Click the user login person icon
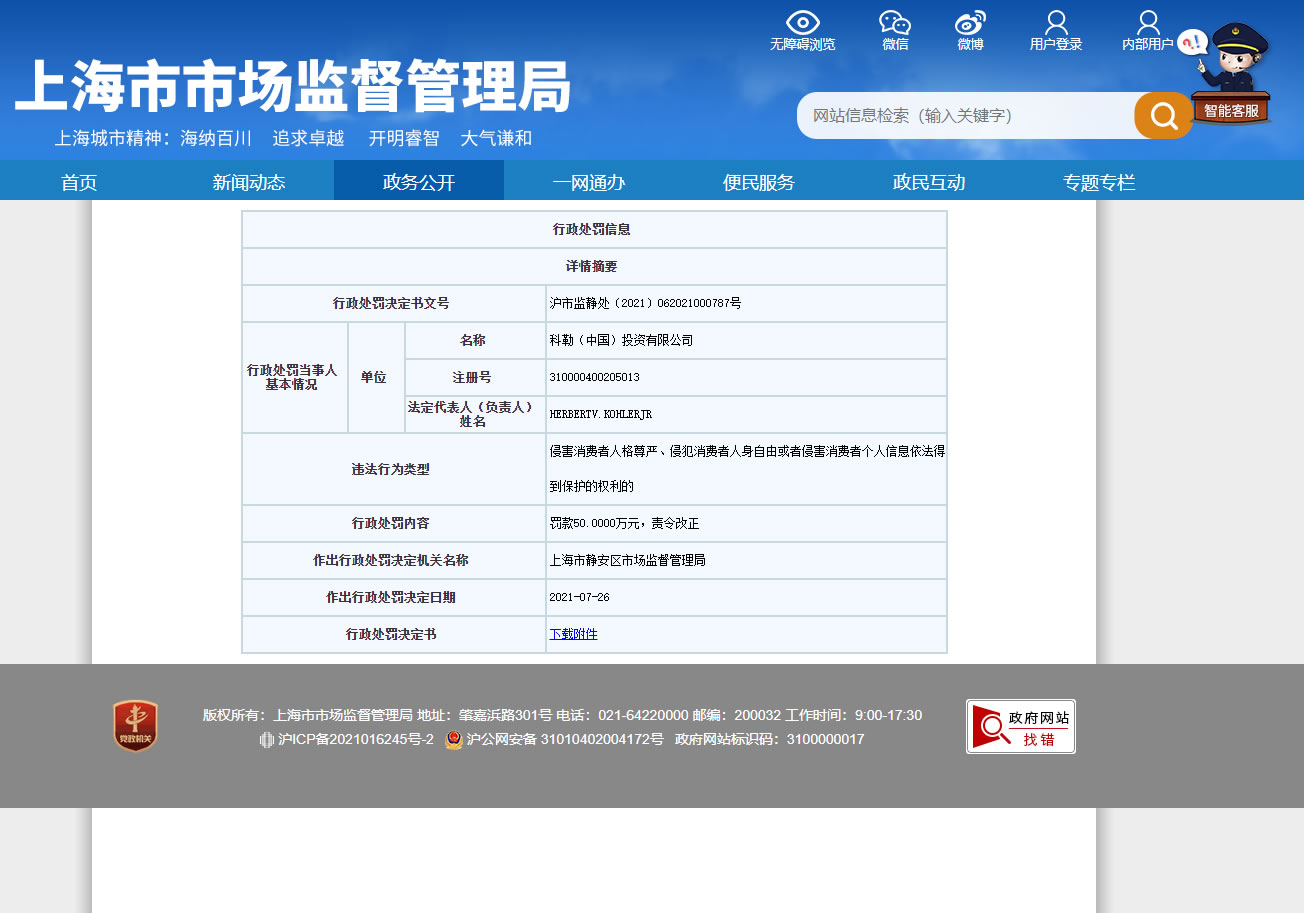 [x=1056, y=23]
